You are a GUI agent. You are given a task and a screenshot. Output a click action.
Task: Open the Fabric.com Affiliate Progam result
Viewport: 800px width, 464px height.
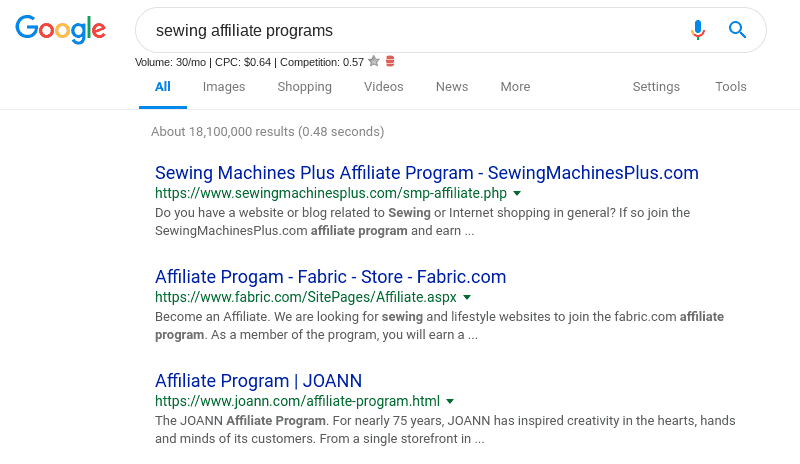pyautogui.click(x=331, y=277)
